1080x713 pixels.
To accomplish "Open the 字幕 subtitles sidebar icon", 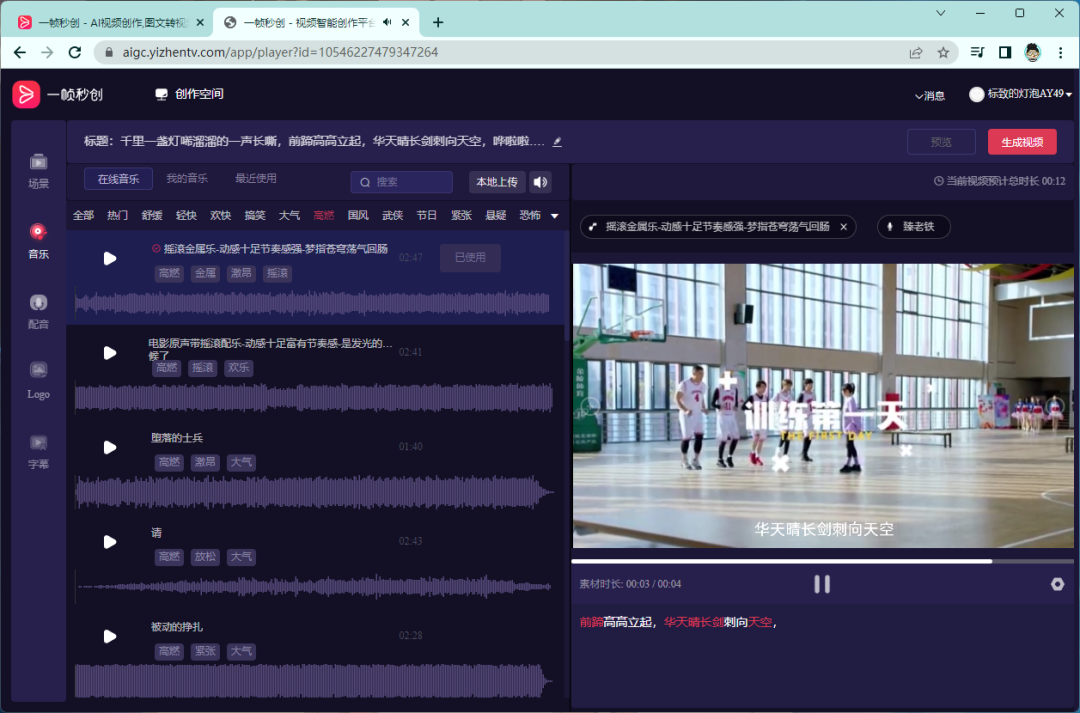I will (38, 442).
